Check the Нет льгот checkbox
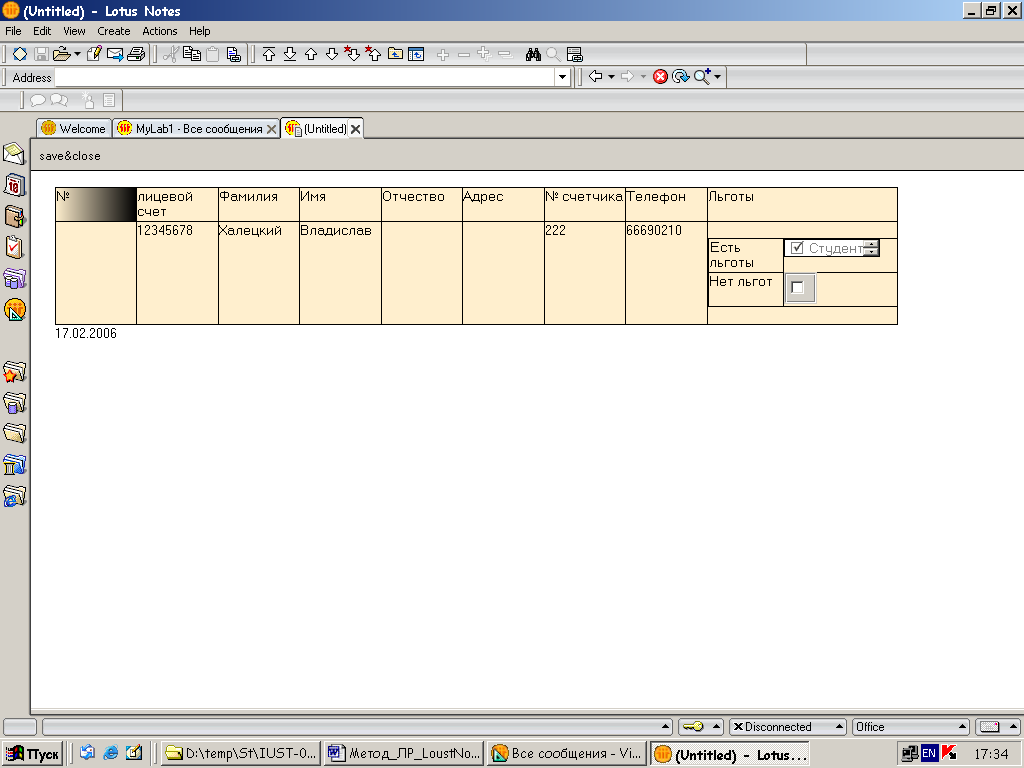 [797, 288]
